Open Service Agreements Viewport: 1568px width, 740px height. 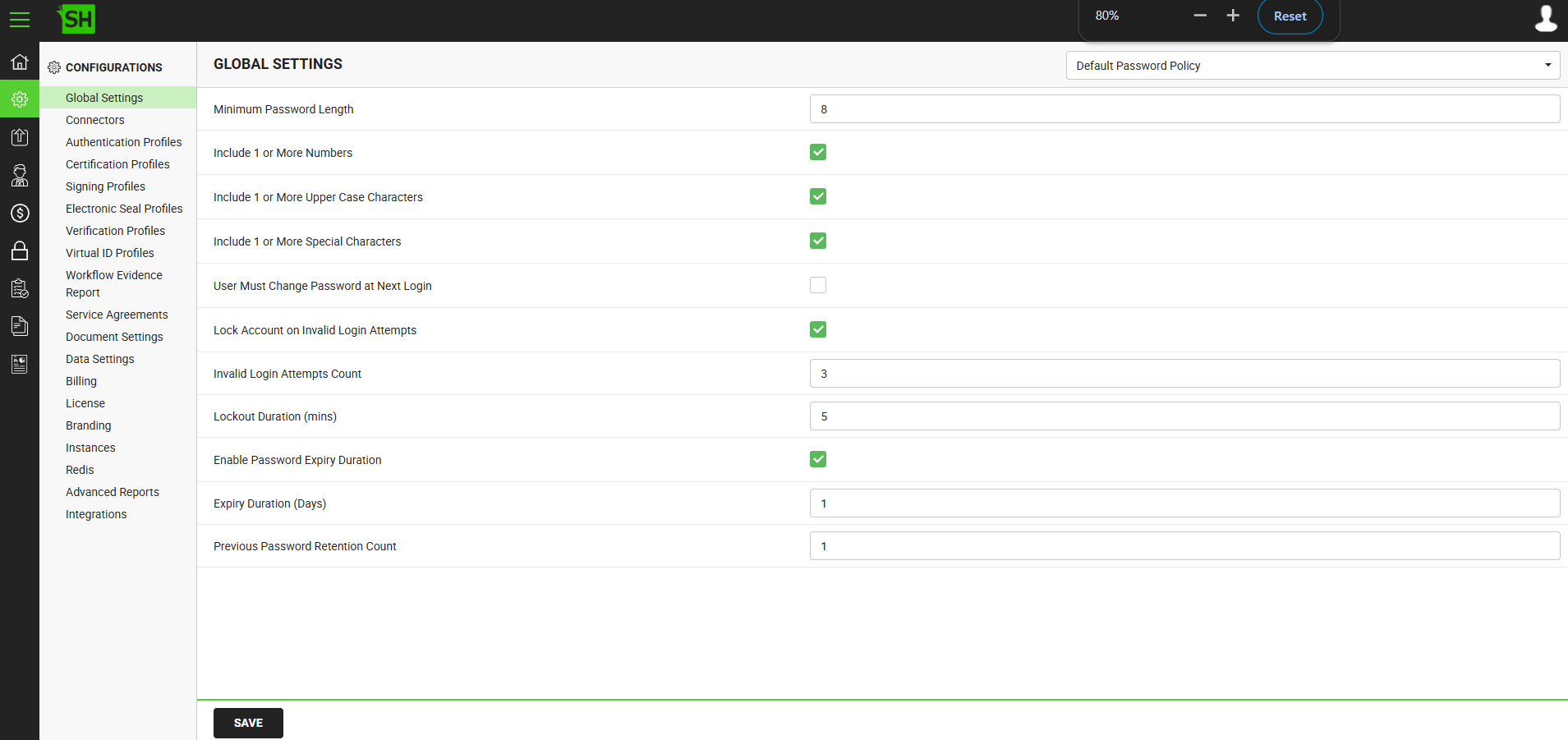click(x=117, y=315)
